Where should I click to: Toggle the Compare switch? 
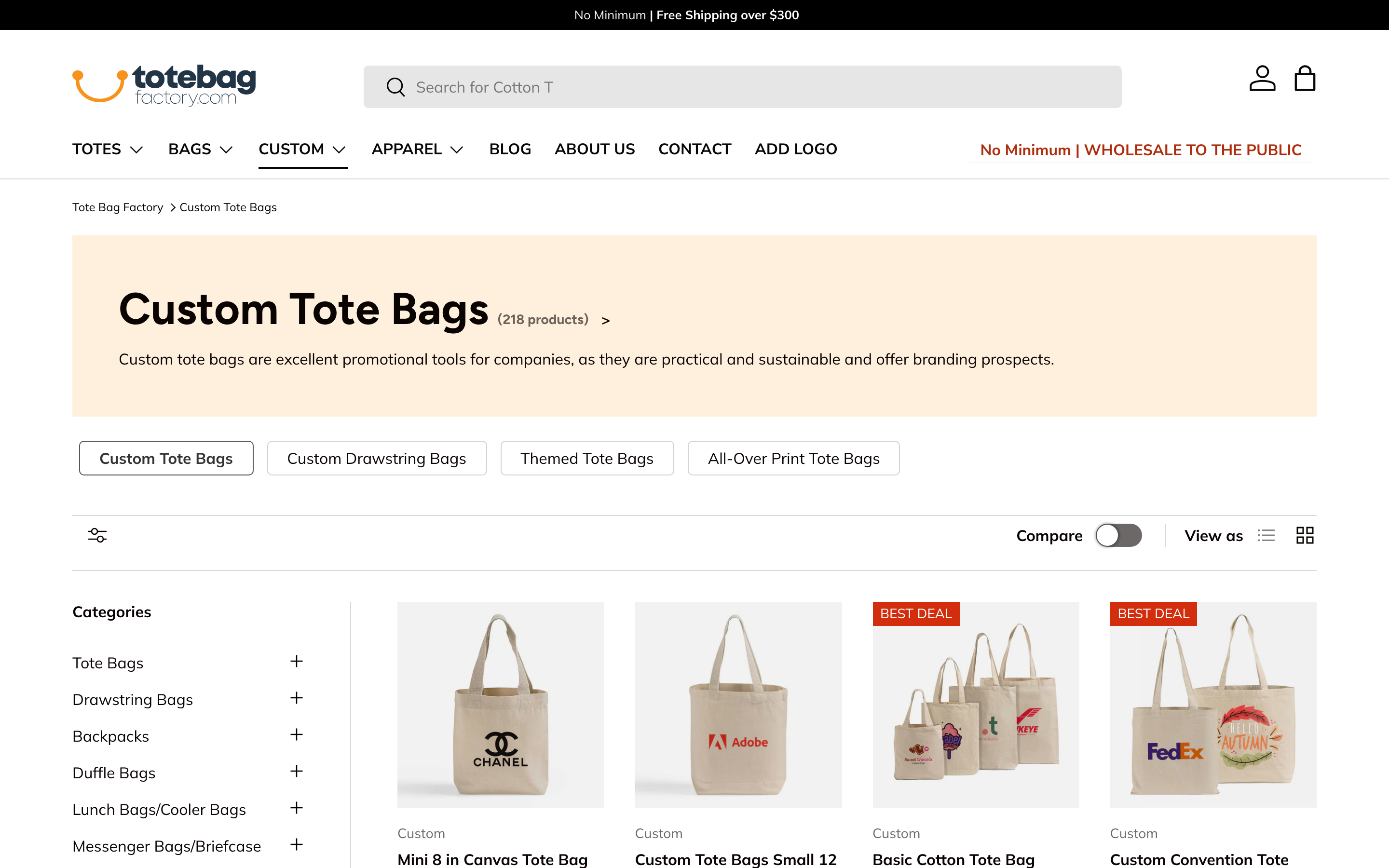coord(1118,536)
